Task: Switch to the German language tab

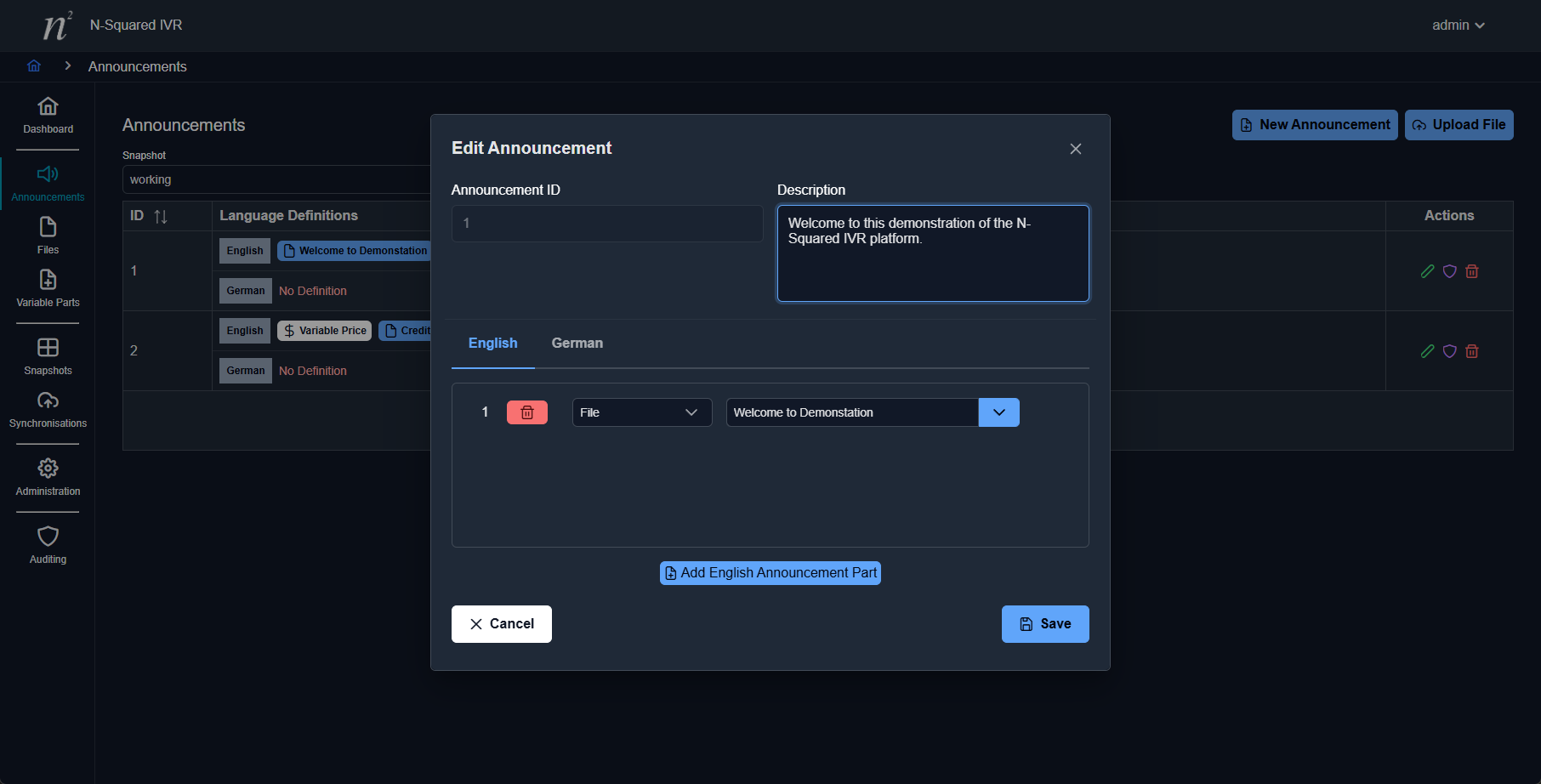Action: (x=577, y=344)
